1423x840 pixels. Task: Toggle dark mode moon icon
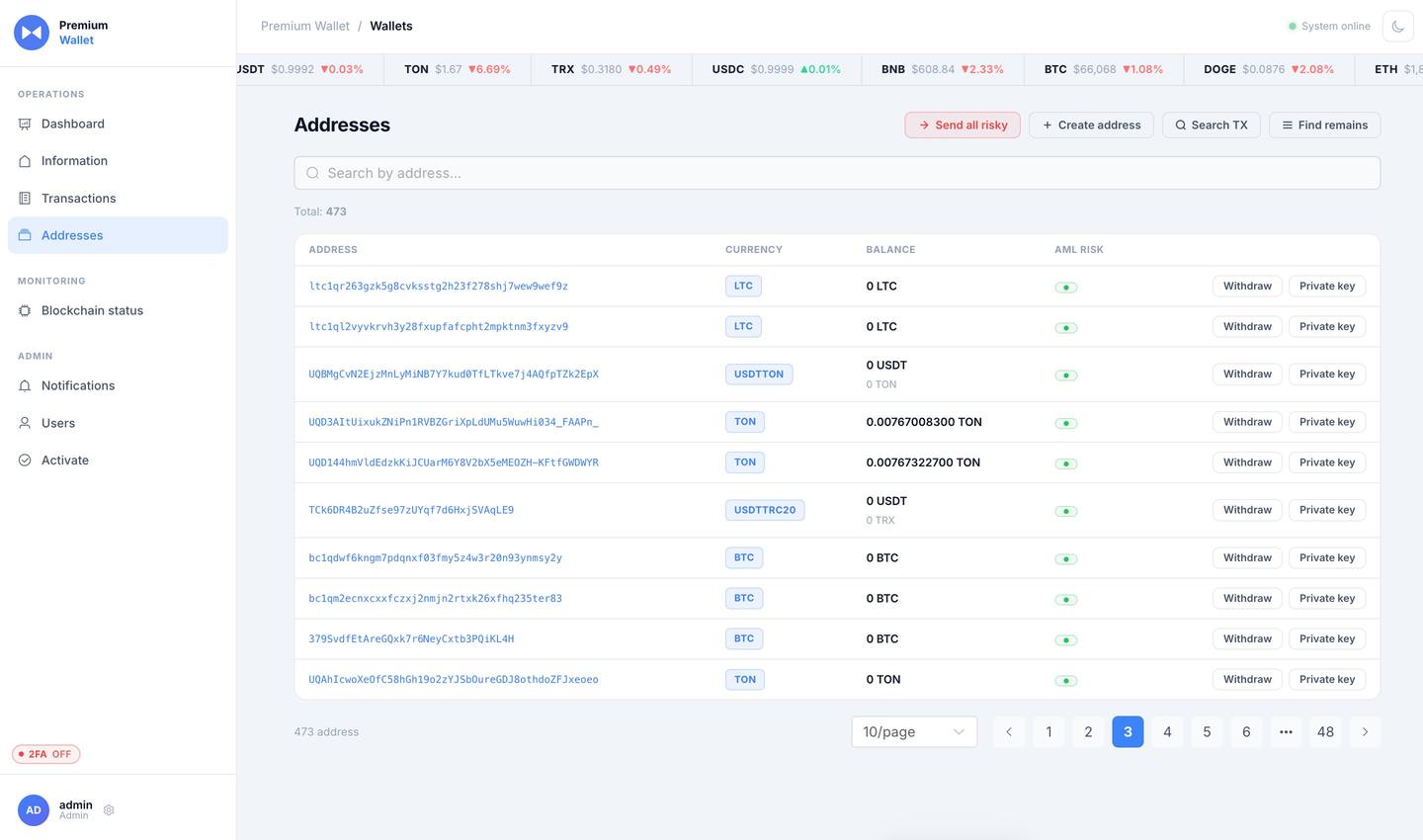[x=1398, y=27]
